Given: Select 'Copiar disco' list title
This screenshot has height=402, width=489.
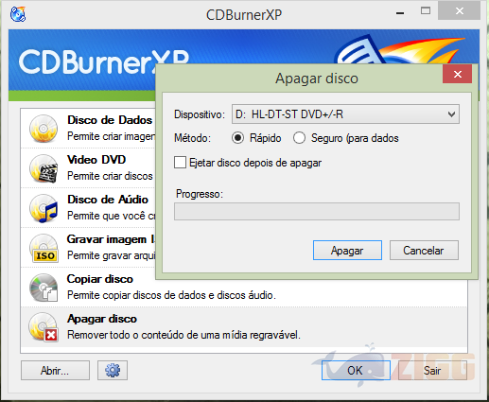Looking at the screenshot, I should click(x=100, y=279).
